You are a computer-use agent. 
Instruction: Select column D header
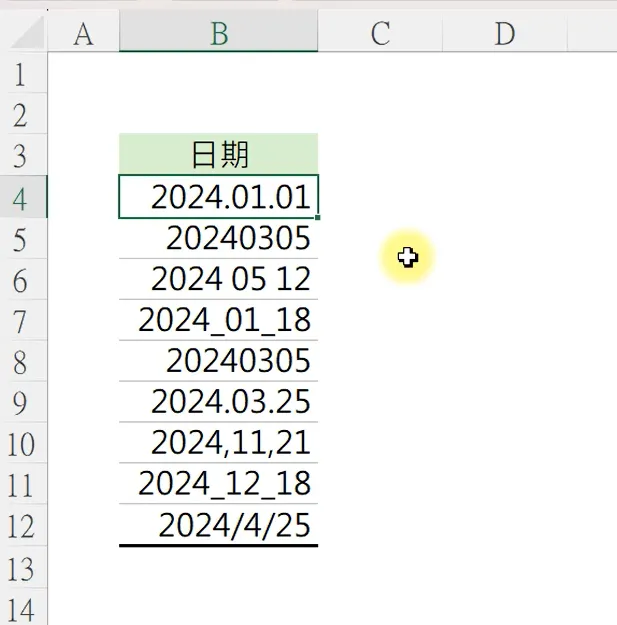point(504,34)
